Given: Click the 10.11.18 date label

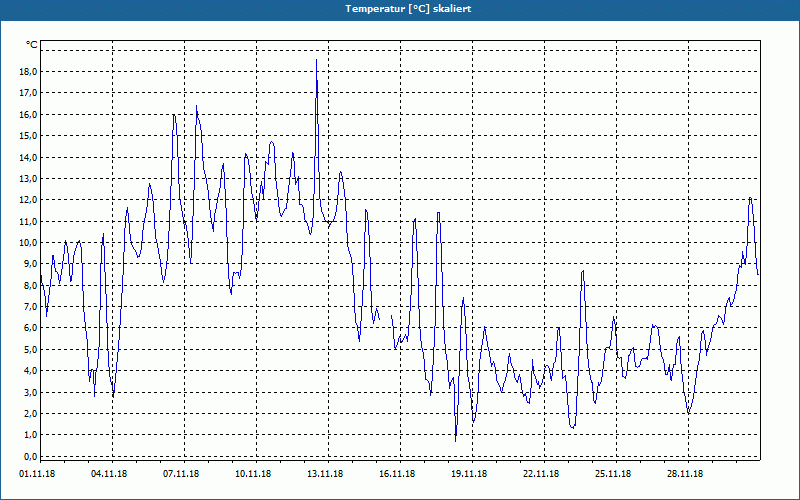Looking at the screenshot, I should click(253, 474).
